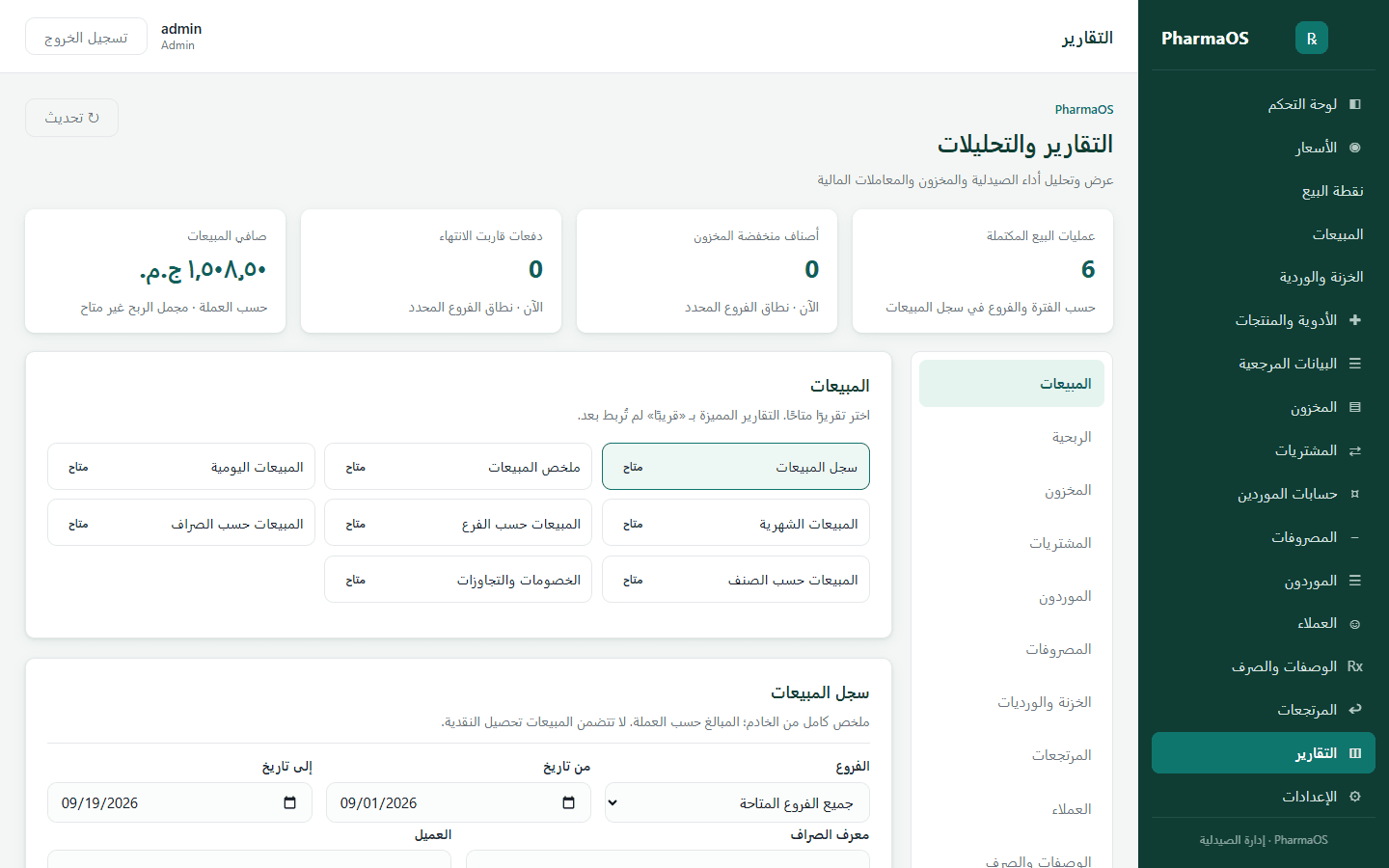1389x868 pixels.
Task: Click the المرتجعات return arrow icon
Action: (x=1354, y=710)
